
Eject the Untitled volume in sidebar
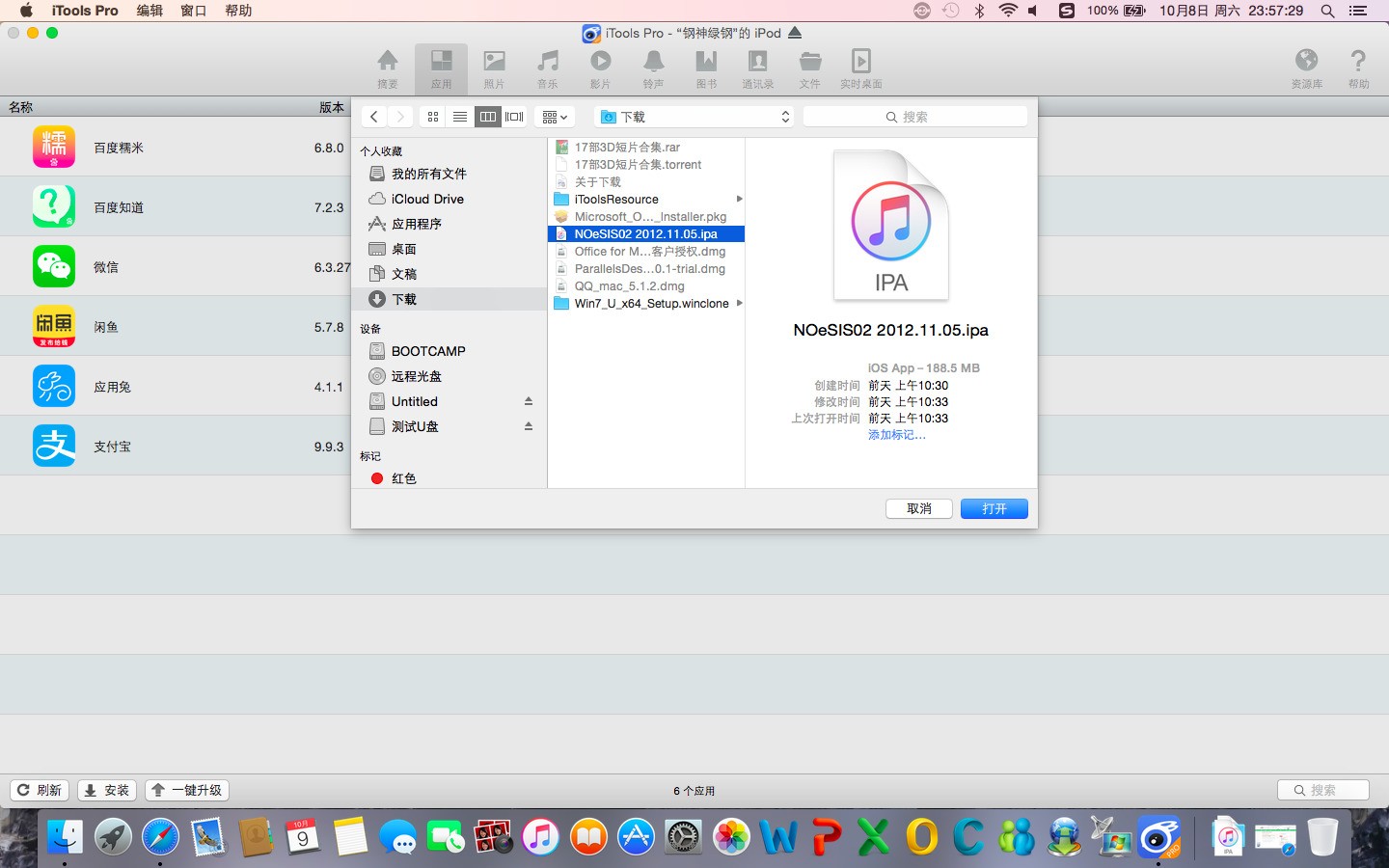point(529,401)
